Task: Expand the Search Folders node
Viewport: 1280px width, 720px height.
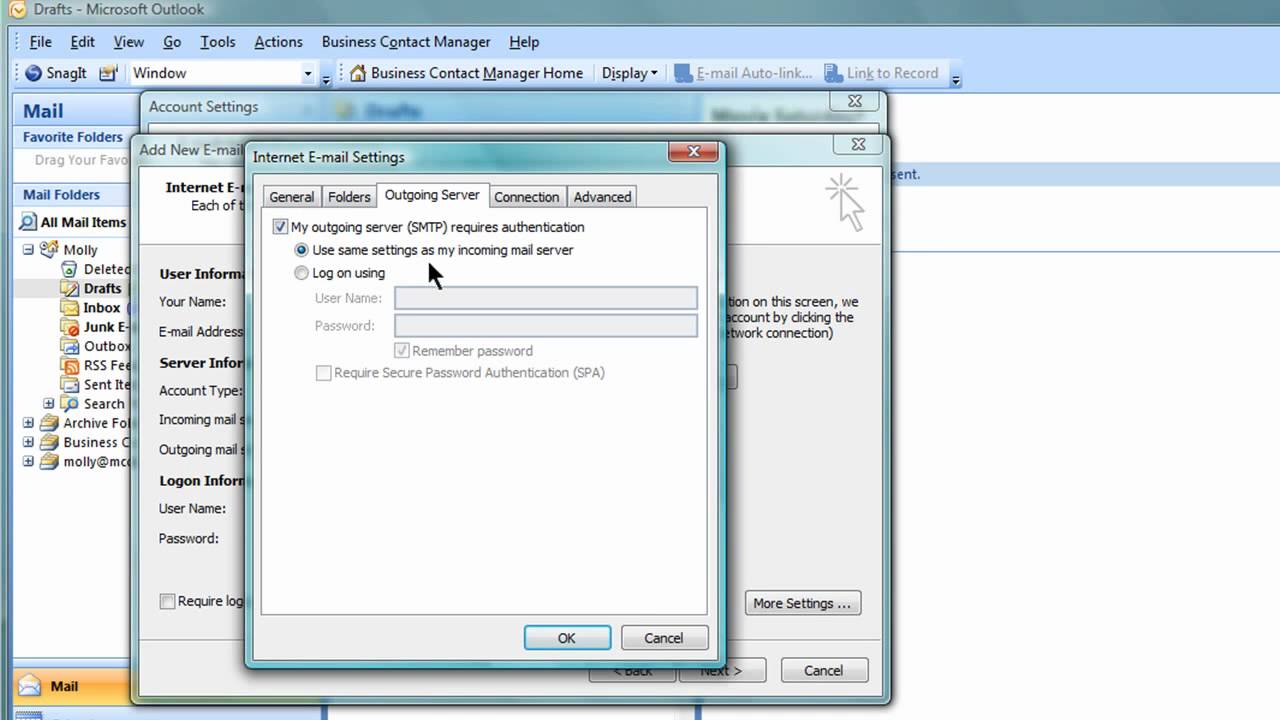Action: 48,404
